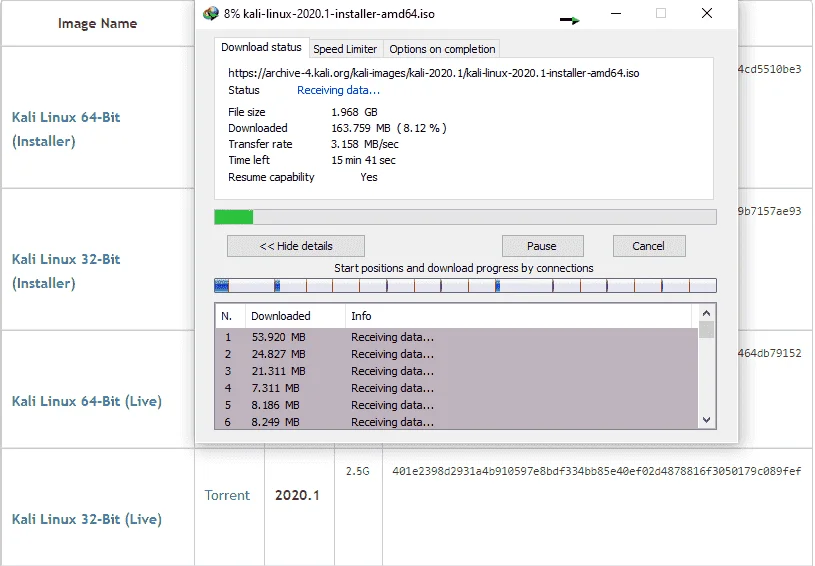Viewport: 815px width, 566px height.
Task: Click the green download progress bar
Action: coord(465,217)
